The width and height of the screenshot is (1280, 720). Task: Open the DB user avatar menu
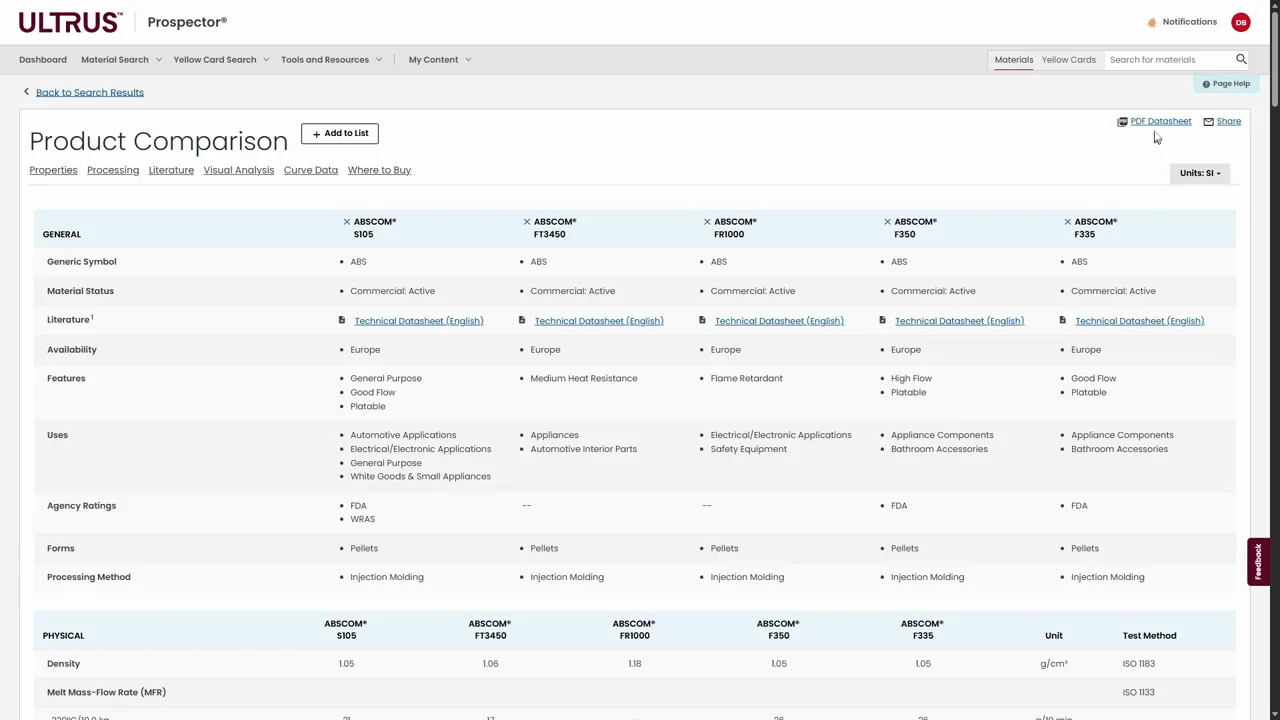(1241, 22)
